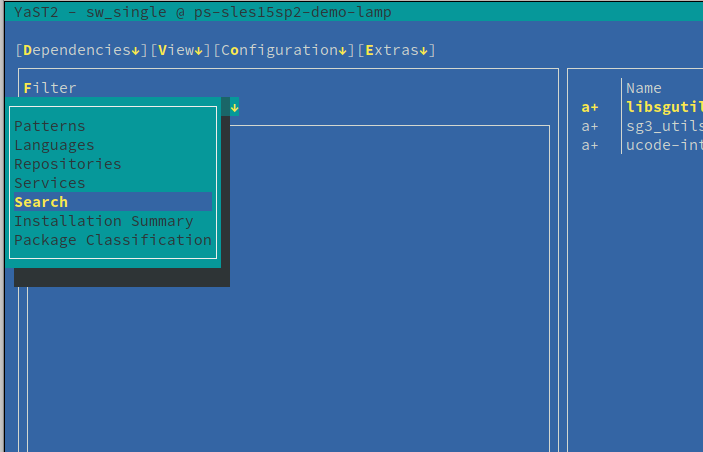Choose the highlighted Search filter entry

[x=113, y=202]
